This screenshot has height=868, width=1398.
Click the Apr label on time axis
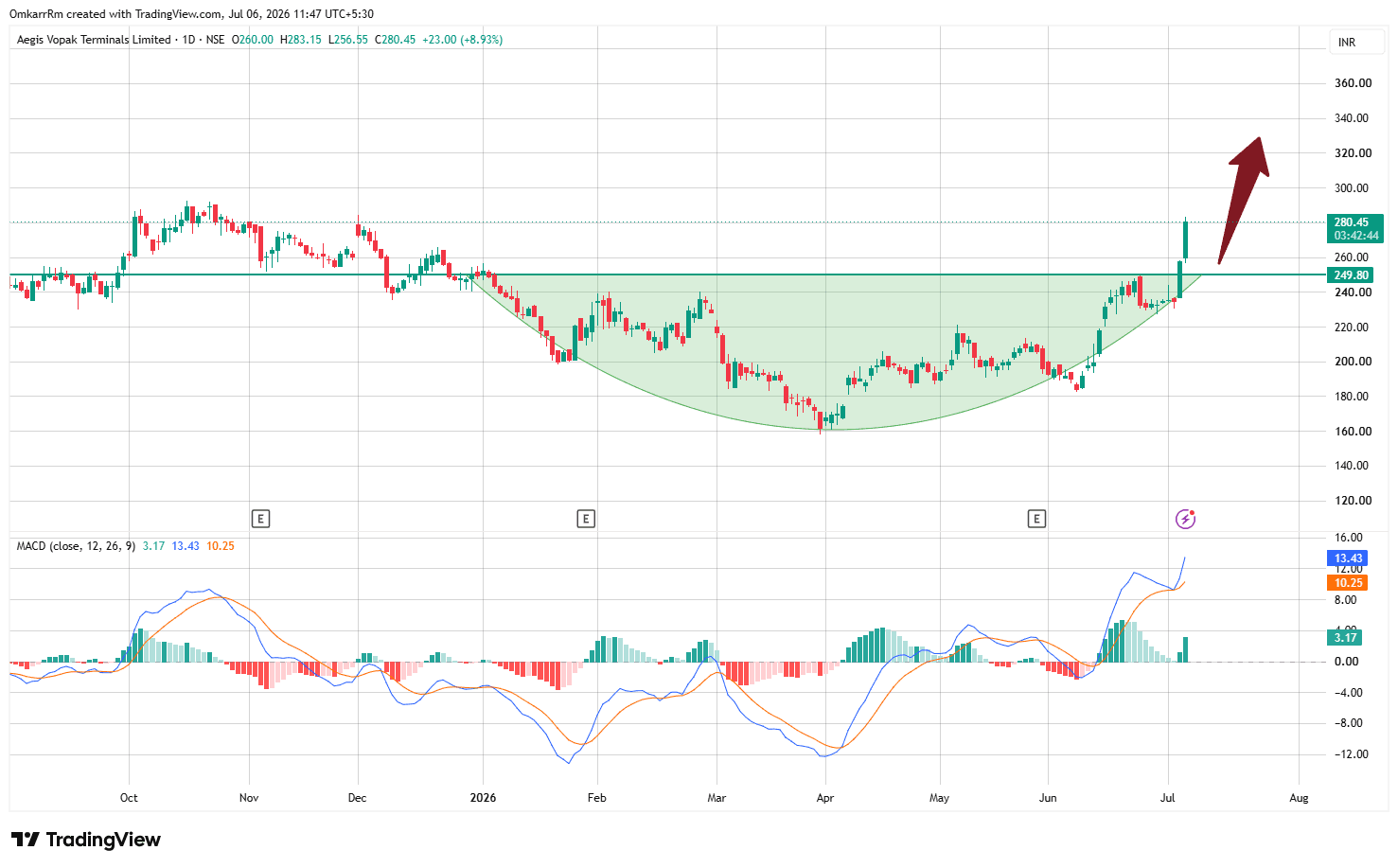click(825, 798)
